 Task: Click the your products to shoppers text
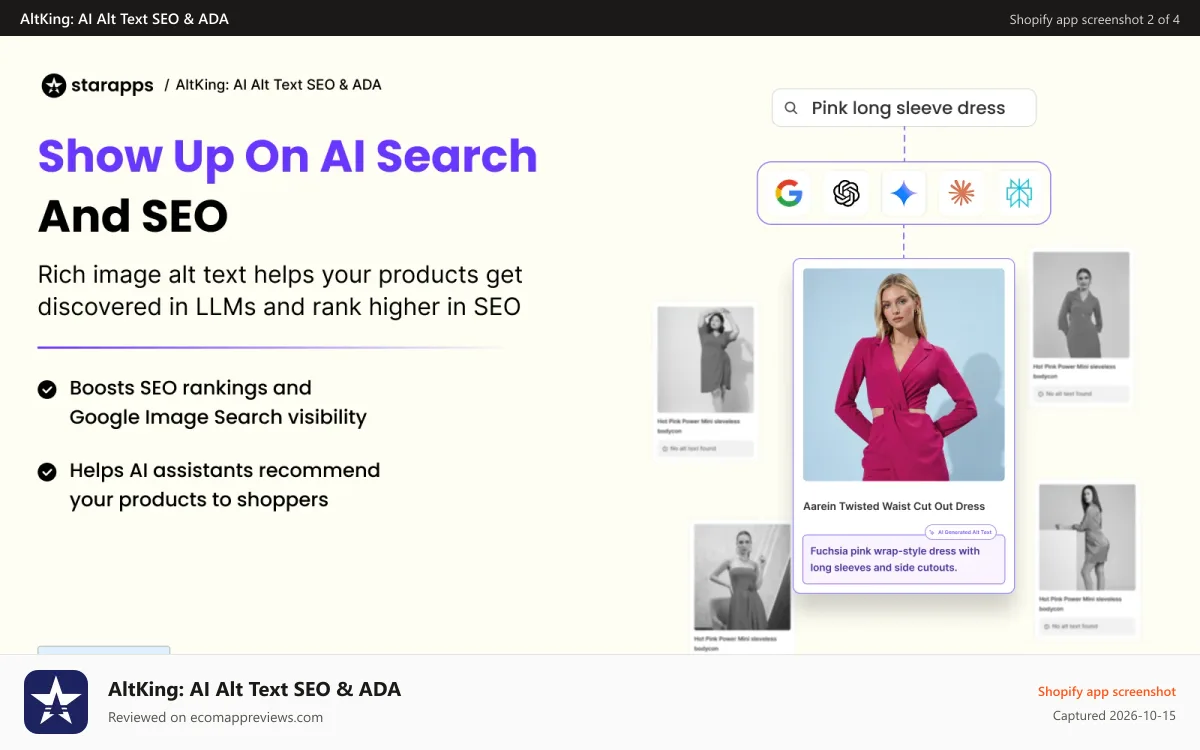coord(199,499)
